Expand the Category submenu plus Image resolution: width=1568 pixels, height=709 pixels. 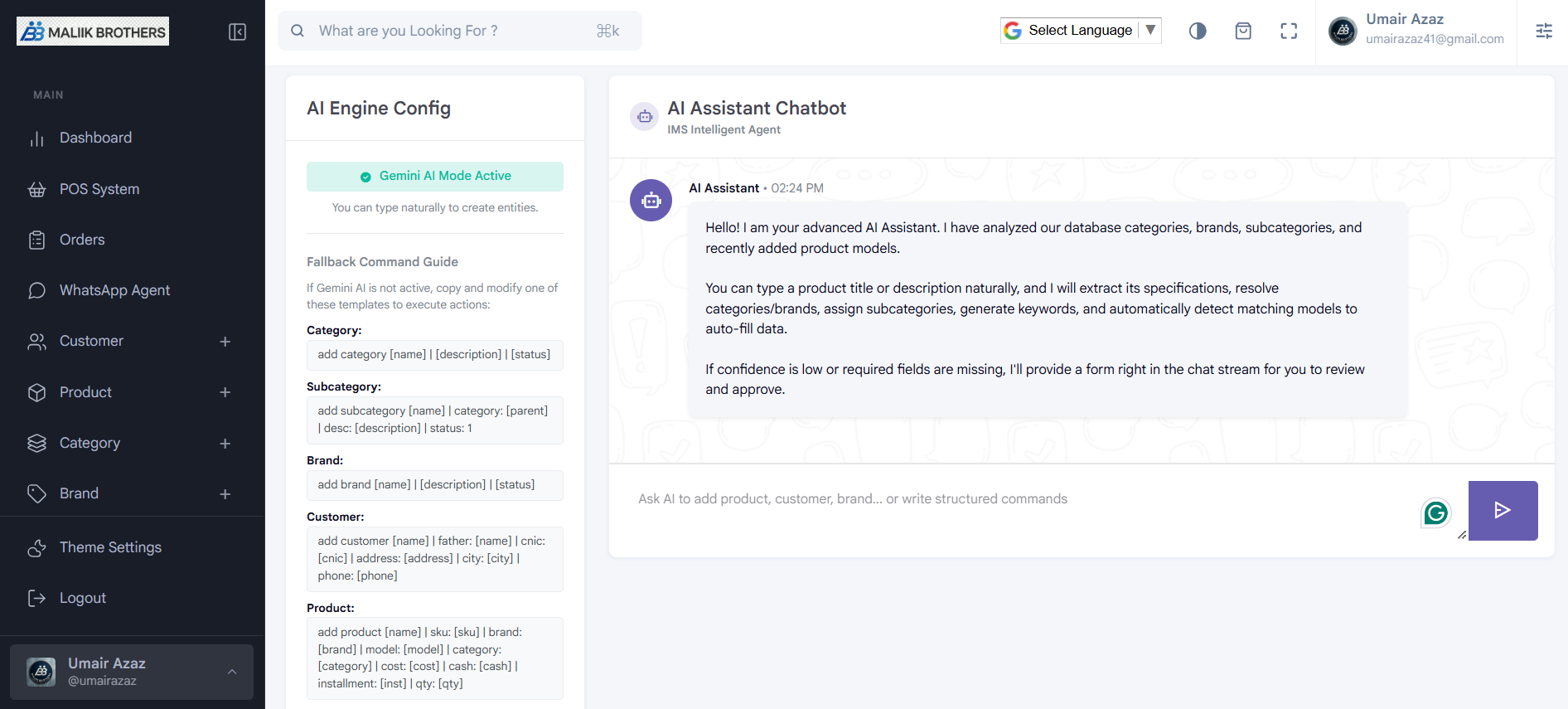click(x=225, y=444)
